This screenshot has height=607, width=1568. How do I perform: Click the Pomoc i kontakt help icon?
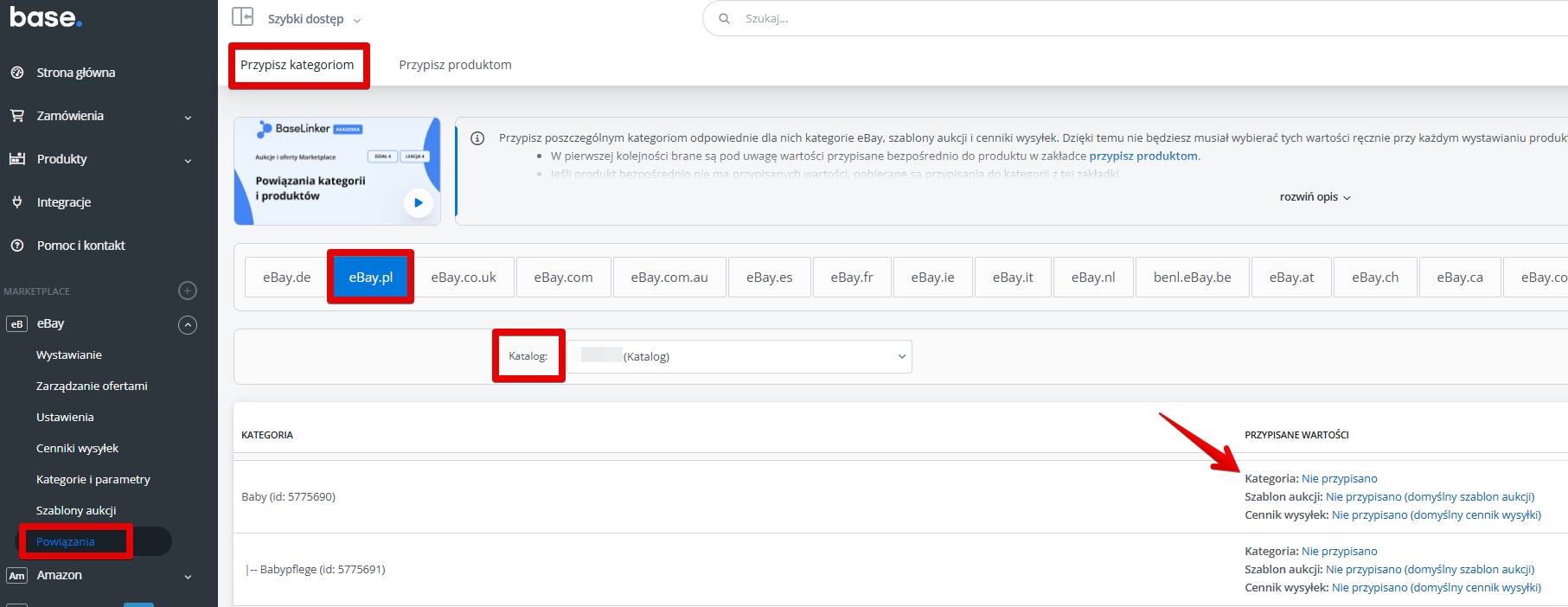click(x=17, y=246)
